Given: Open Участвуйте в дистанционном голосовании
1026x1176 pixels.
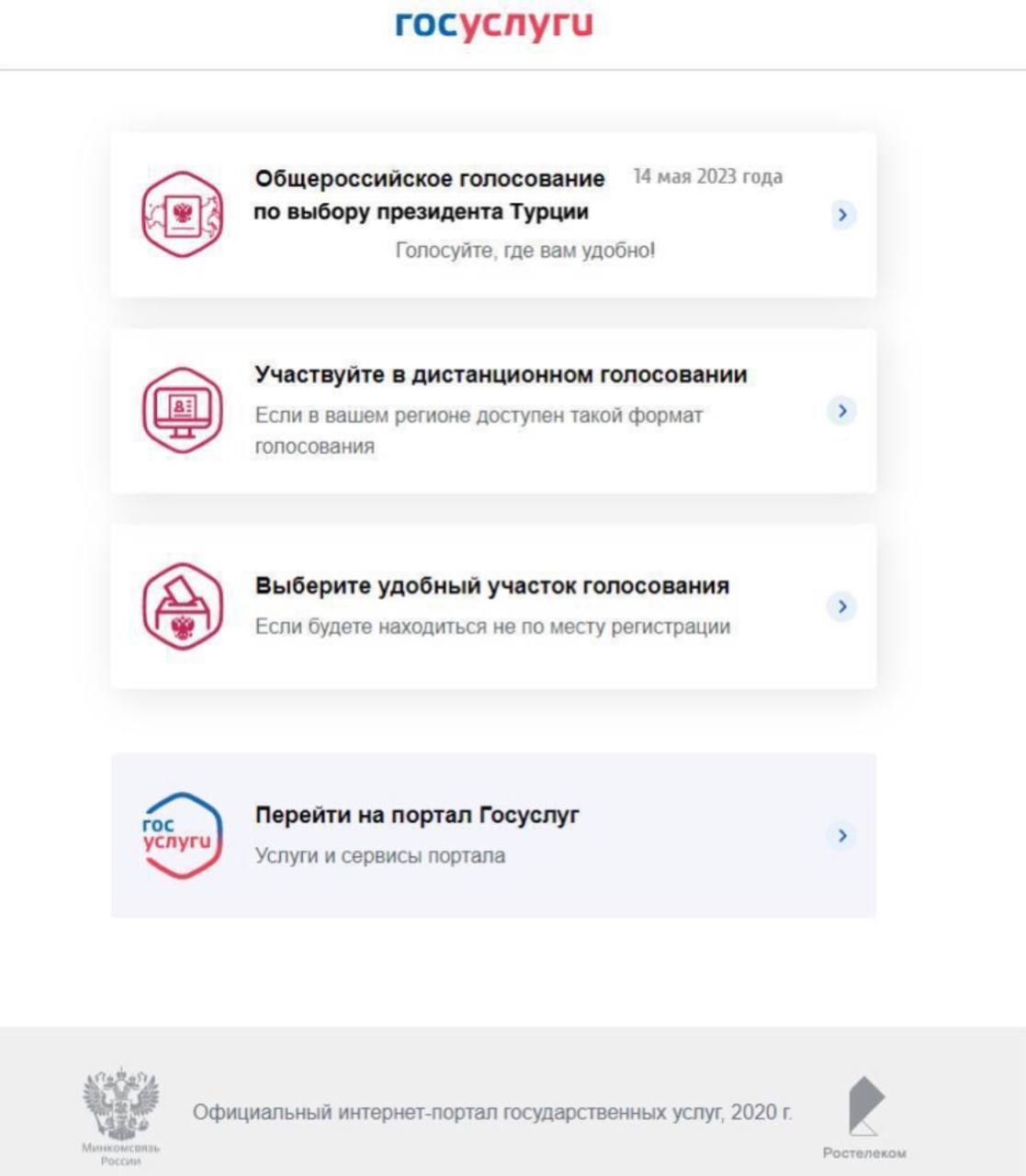Looking at the screenshot, I should (501, 375).
